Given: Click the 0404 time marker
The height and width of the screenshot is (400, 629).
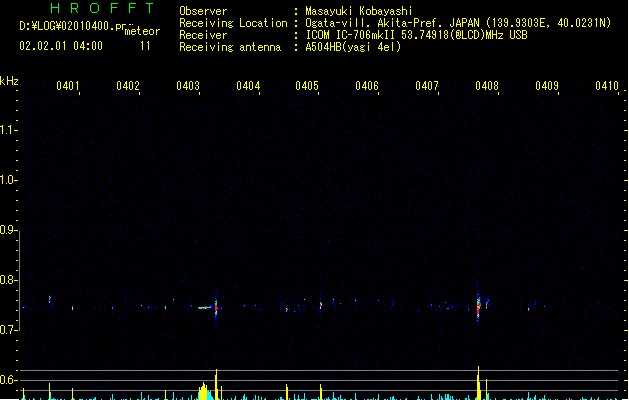Looking at the screenshot, I should tap(248, 86).
